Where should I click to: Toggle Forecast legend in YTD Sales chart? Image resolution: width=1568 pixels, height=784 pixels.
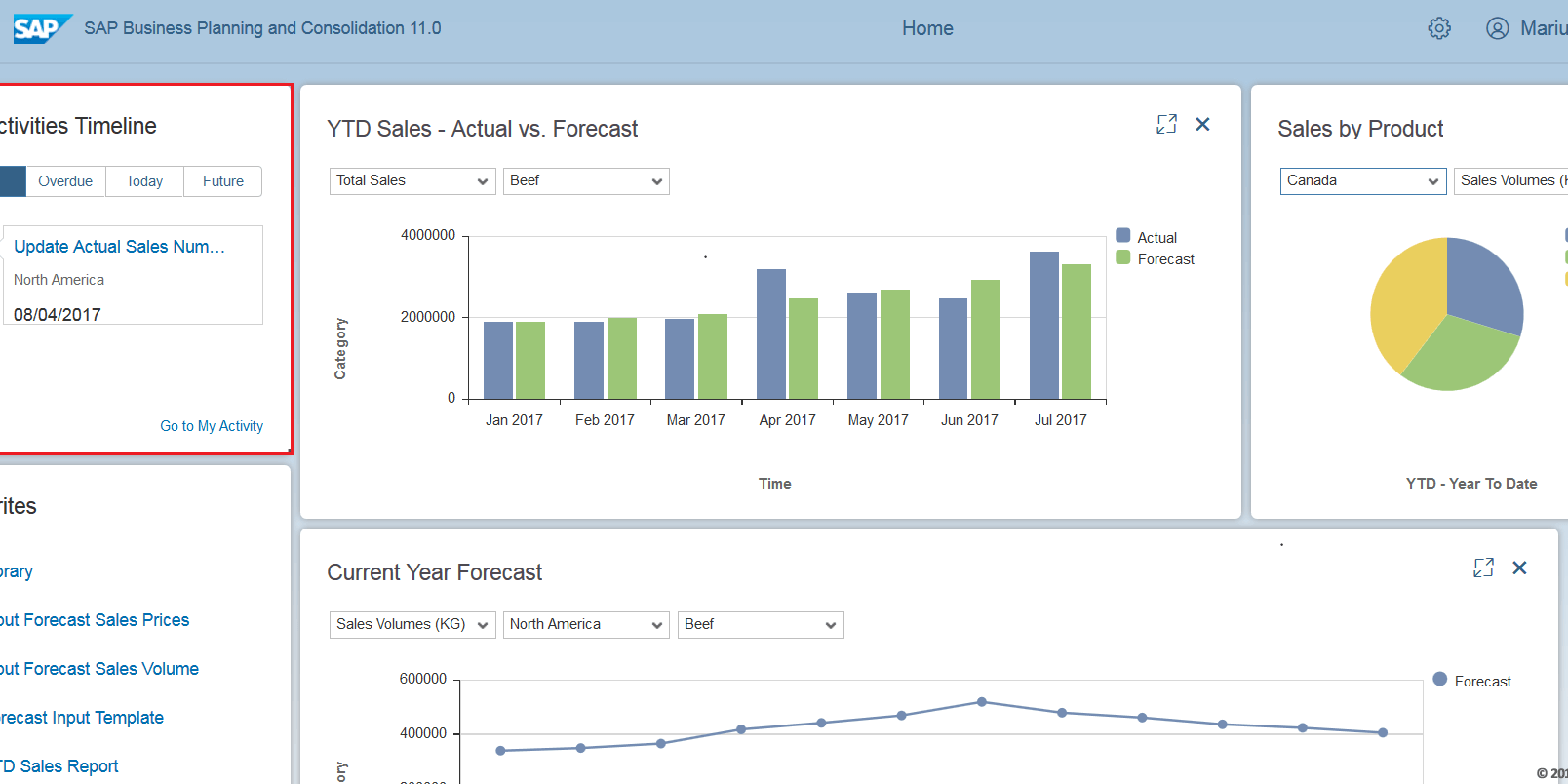coord(1123,258)
